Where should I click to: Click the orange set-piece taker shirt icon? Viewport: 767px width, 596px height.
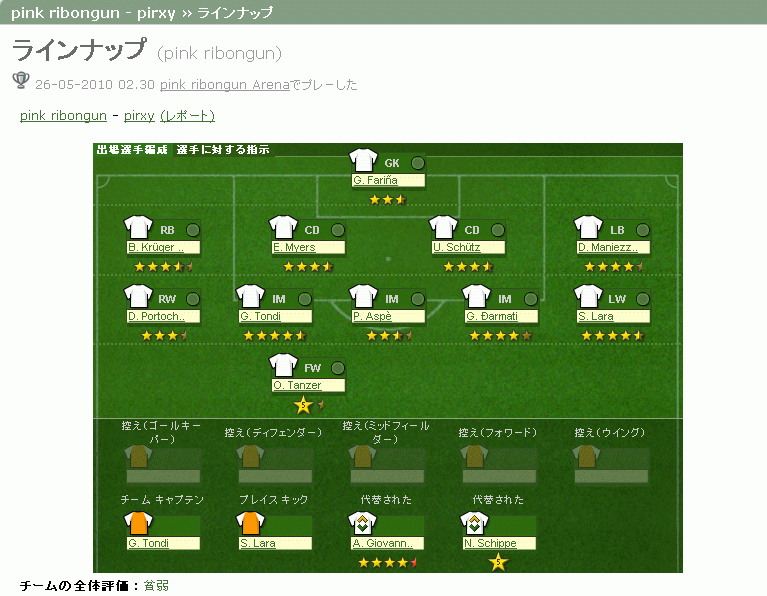(x=250, y=523)
